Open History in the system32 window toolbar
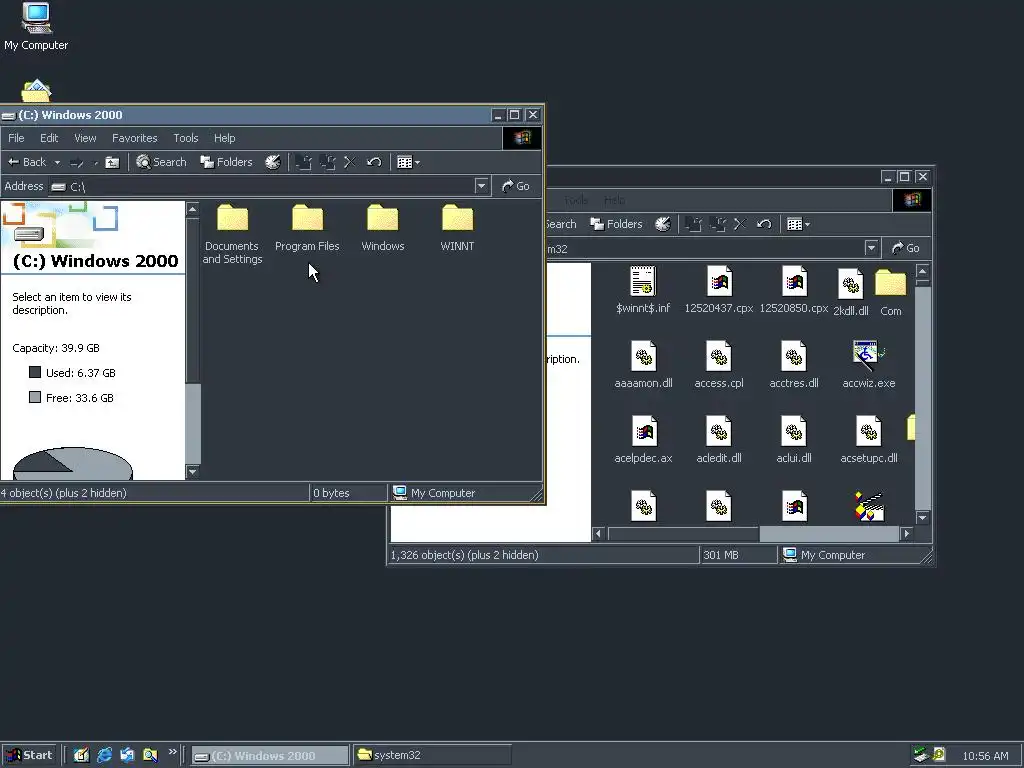 coord(663,224)
